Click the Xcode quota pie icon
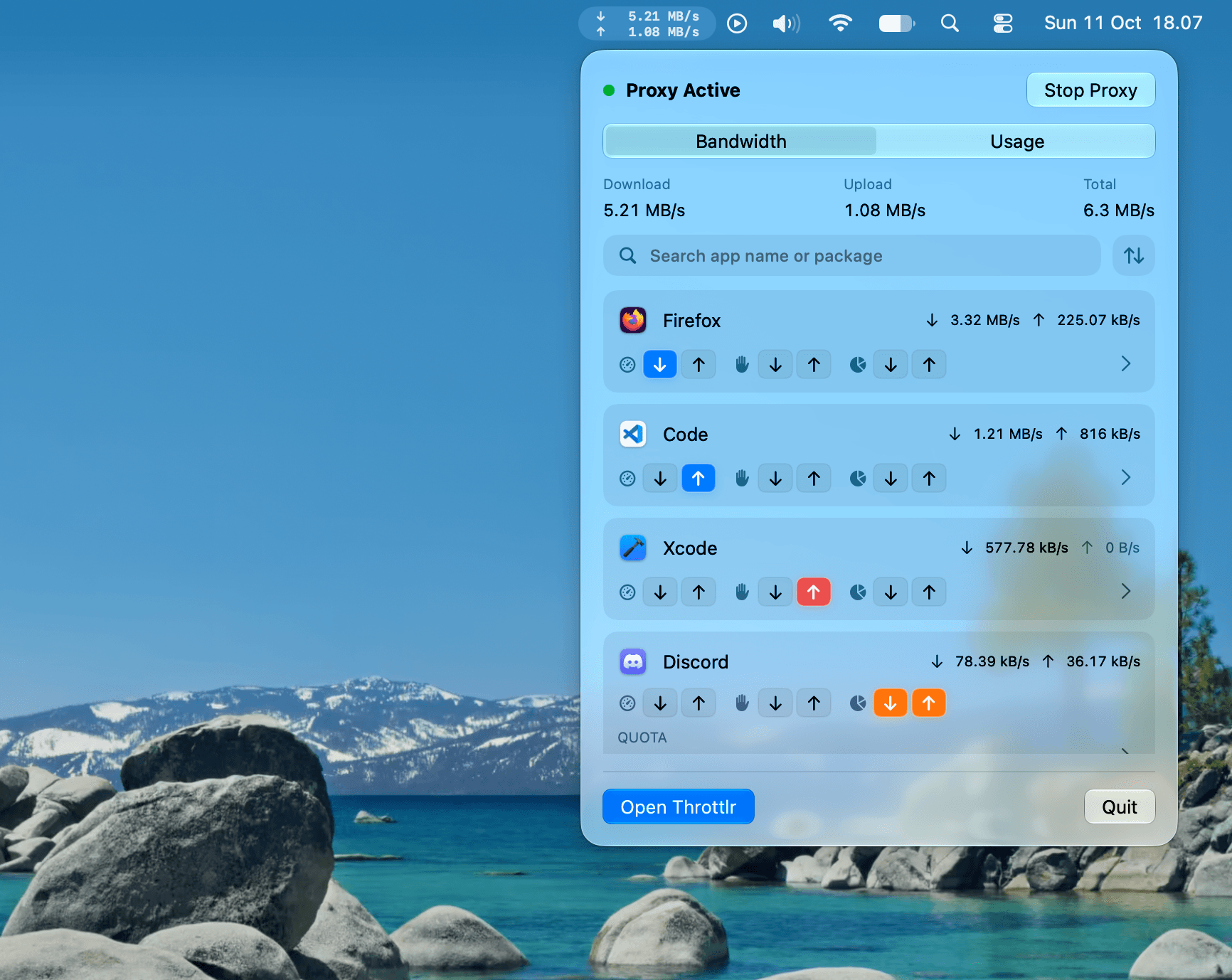 pyautogui.click(x=858, y=592)
